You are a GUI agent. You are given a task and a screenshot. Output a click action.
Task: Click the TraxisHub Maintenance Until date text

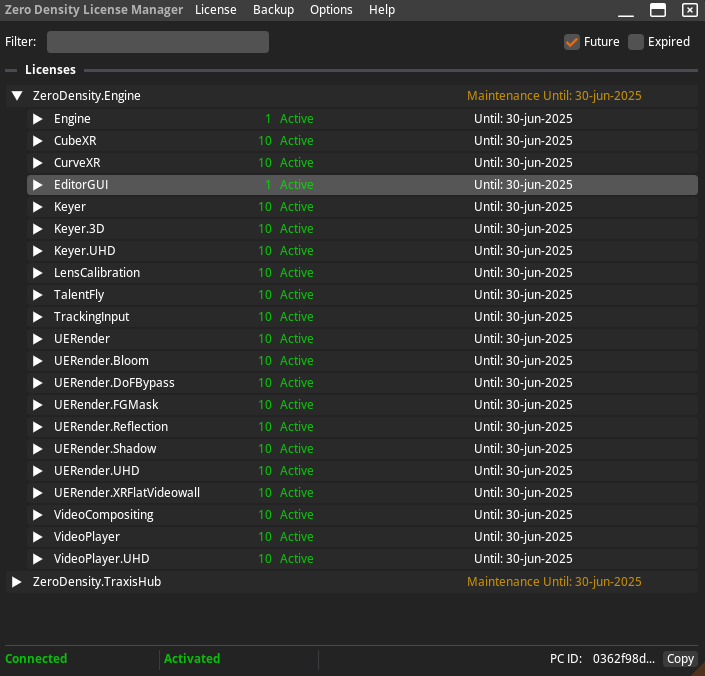pyautogui.click(x=554, y=582)
